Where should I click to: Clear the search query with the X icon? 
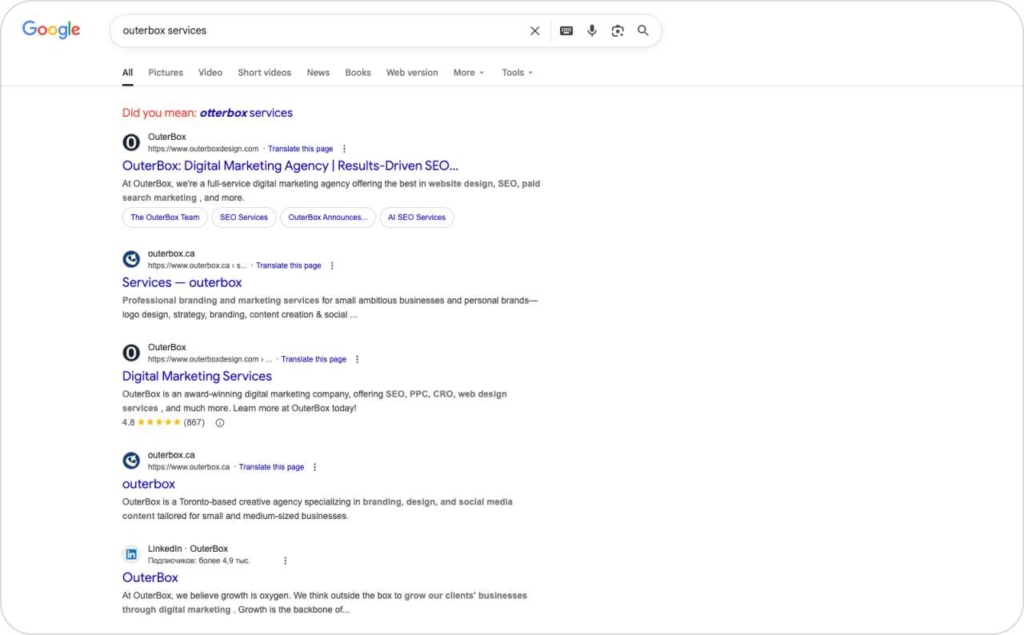[x=535, y=31]
